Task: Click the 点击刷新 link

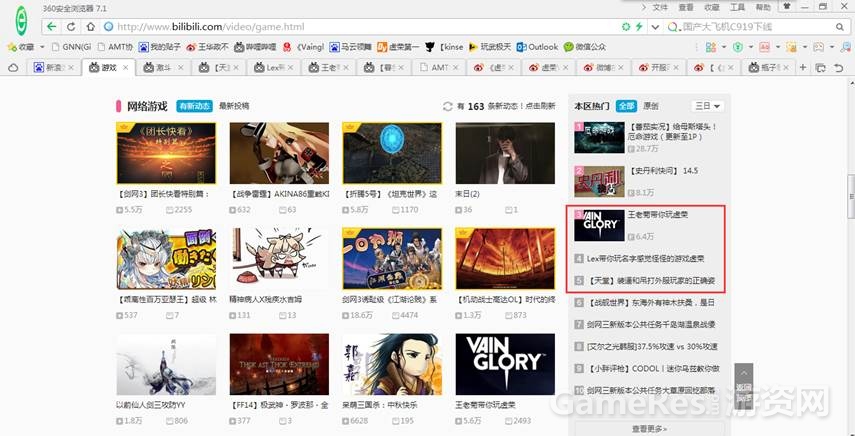Action: pos(540,106)
